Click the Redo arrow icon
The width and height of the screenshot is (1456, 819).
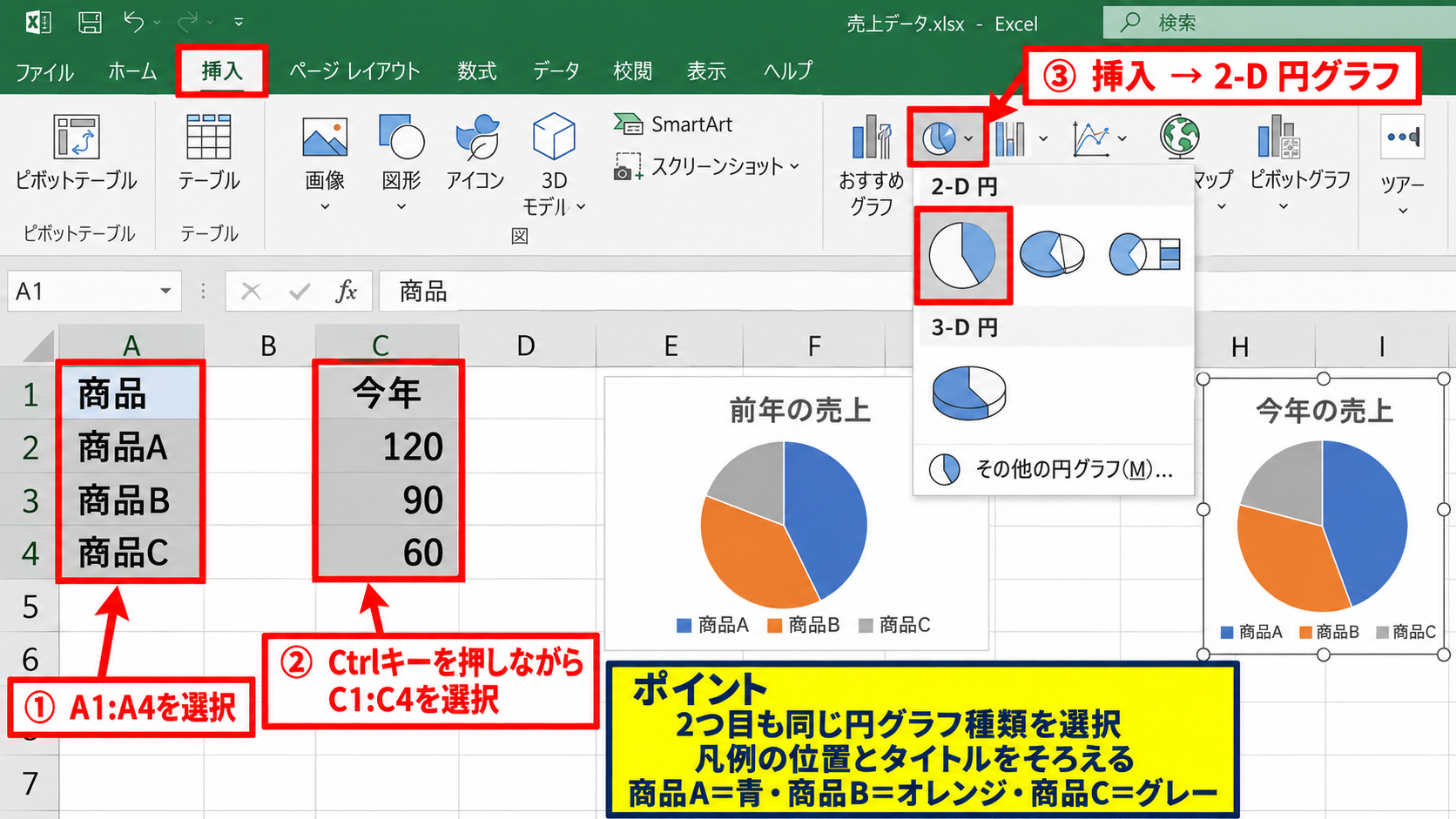(188, 21)
